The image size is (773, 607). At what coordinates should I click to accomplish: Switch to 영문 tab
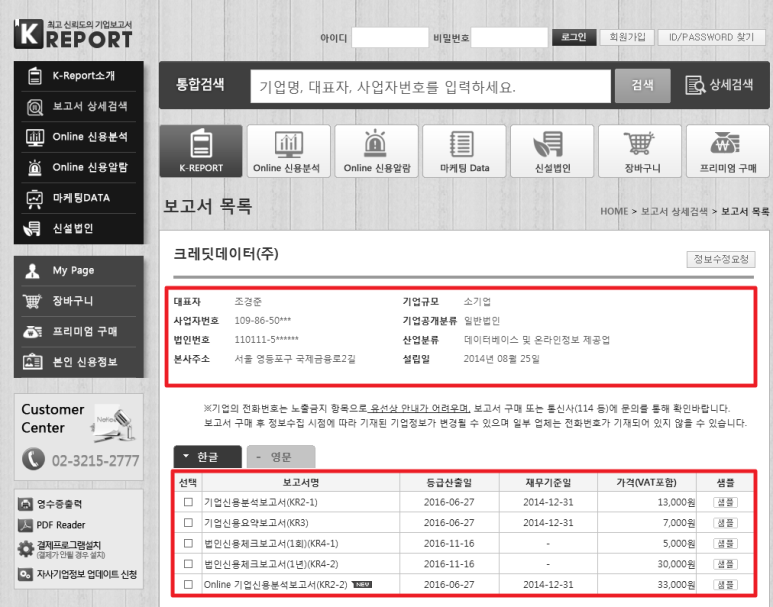click(281, 457)
